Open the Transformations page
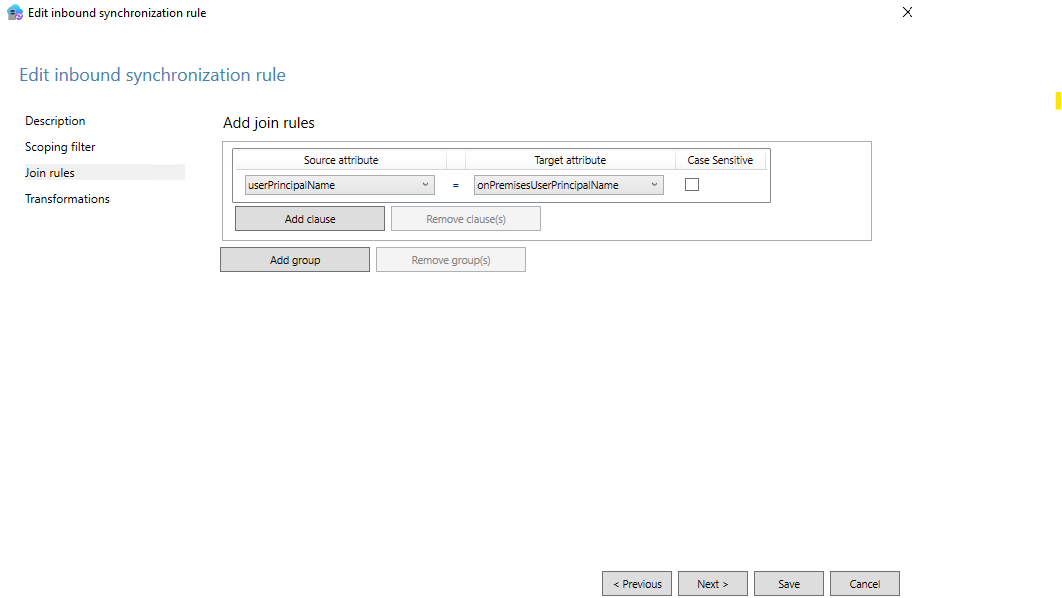The height and width of the screenshot is (598, 1062). pos(67,198)
